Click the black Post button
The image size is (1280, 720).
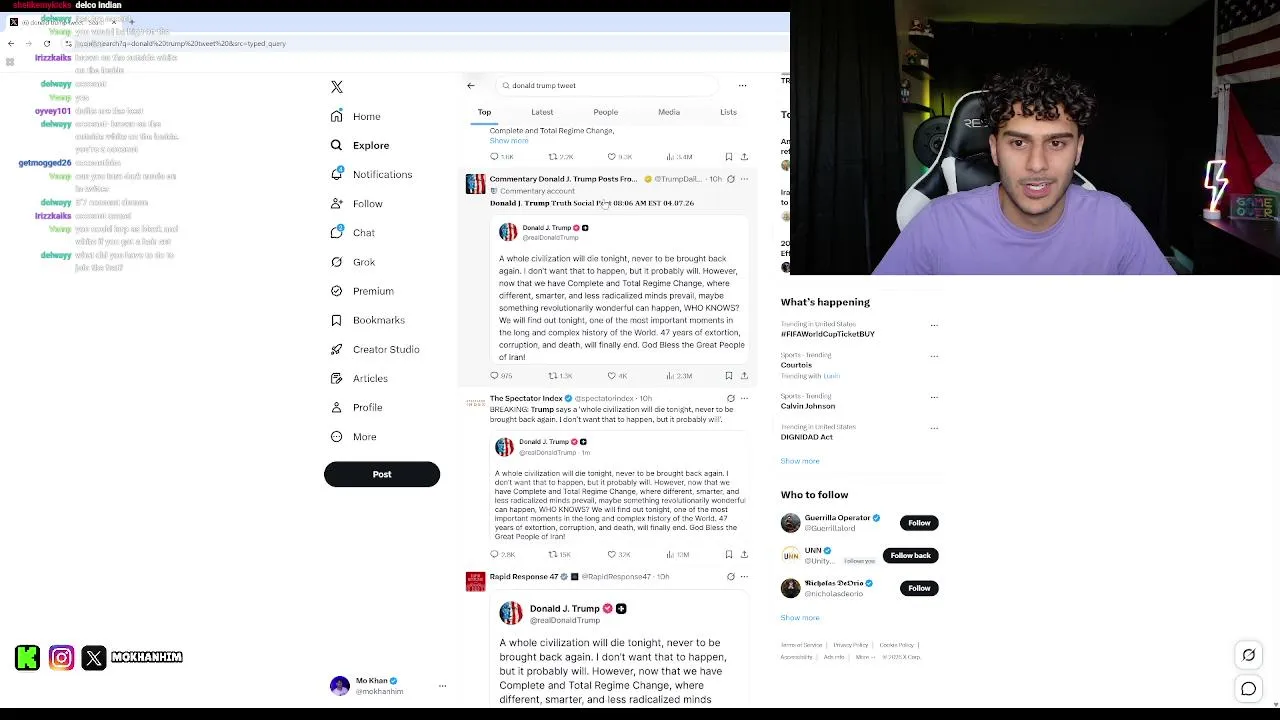(x=382, y=474)
